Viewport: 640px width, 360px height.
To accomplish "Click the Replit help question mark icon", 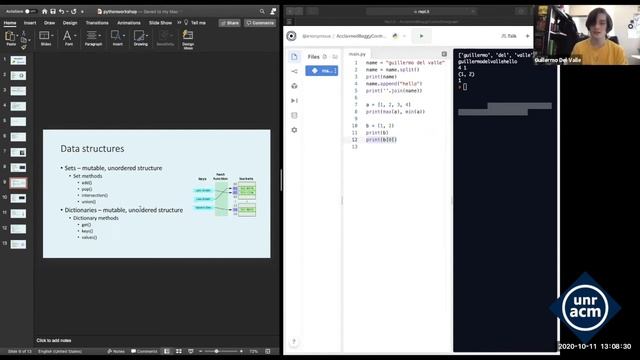I will [294, 342].
